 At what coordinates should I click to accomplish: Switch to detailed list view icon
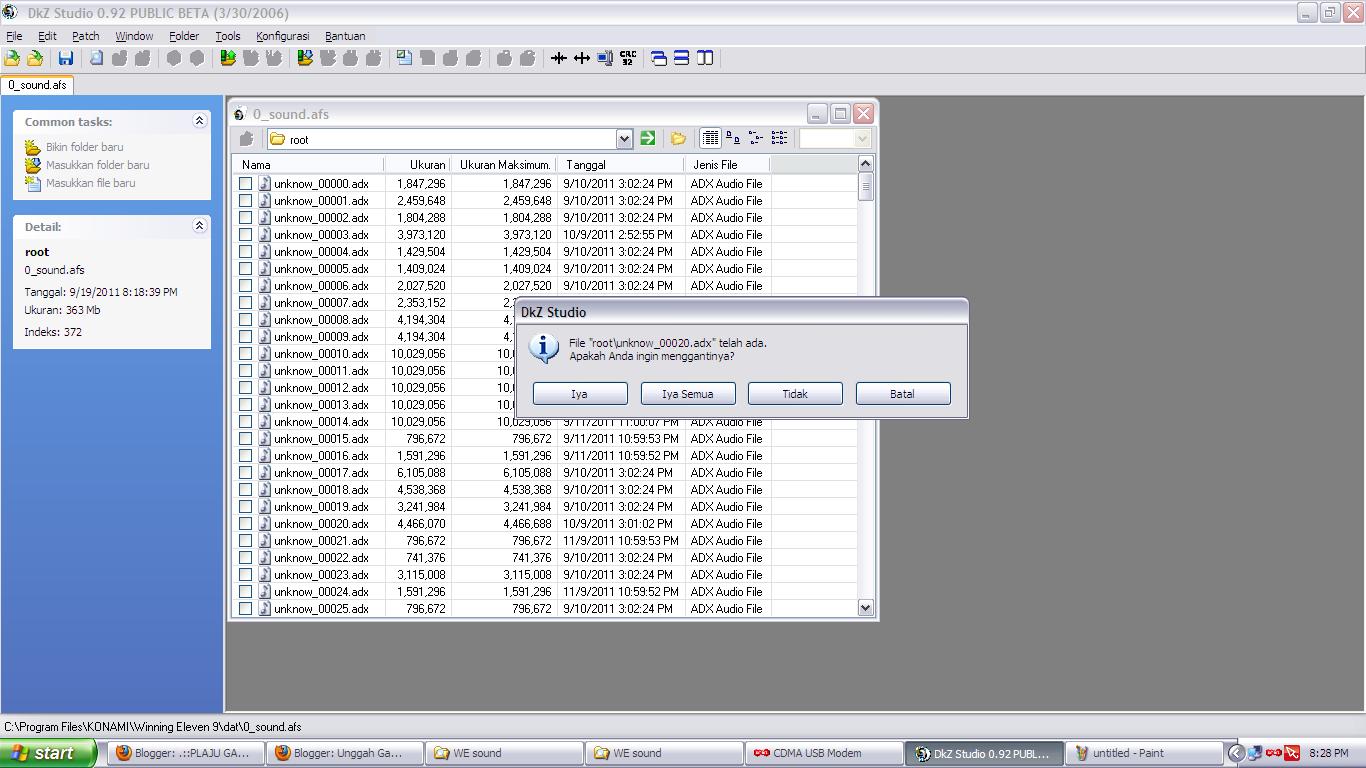(710, 139)
